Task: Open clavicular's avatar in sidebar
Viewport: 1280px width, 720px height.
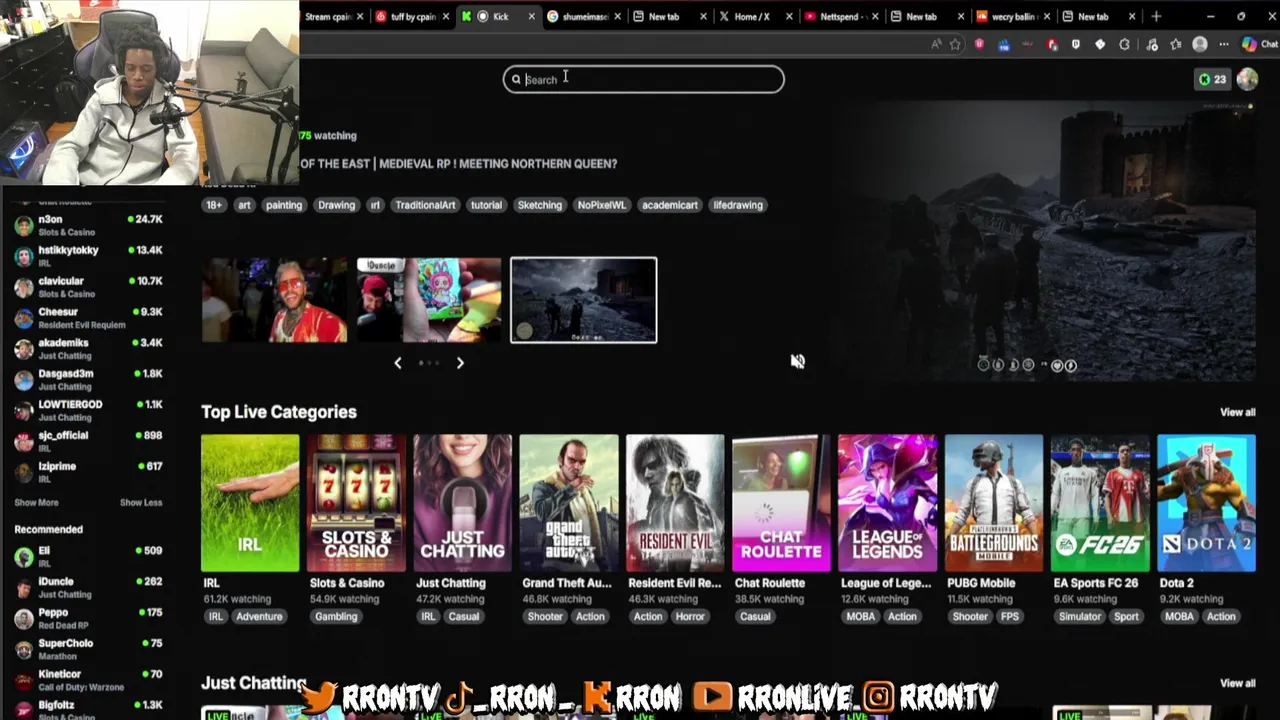Action: click(x=23, y=287)
